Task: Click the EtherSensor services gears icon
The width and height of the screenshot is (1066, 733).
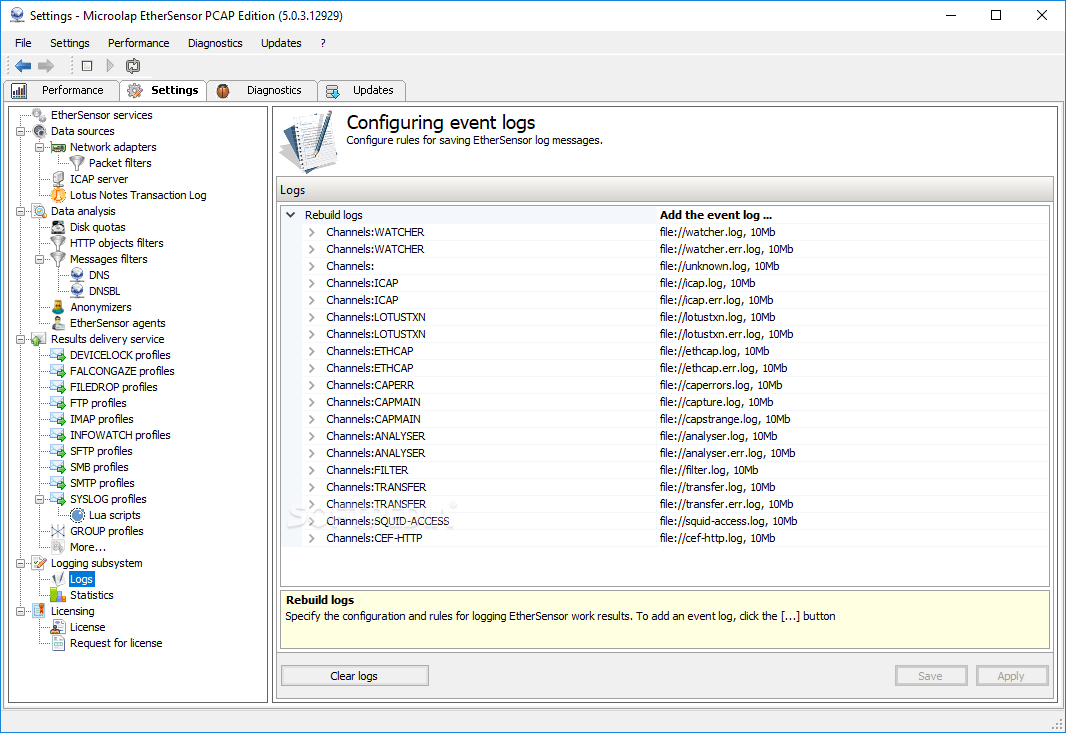Action: pos(39,115)
